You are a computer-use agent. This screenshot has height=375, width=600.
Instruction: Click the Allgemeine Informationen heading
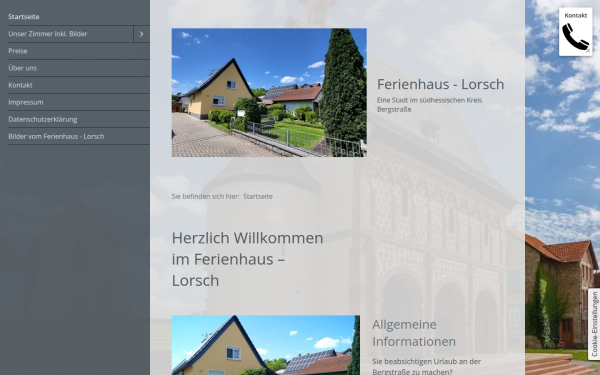[414, 333]
